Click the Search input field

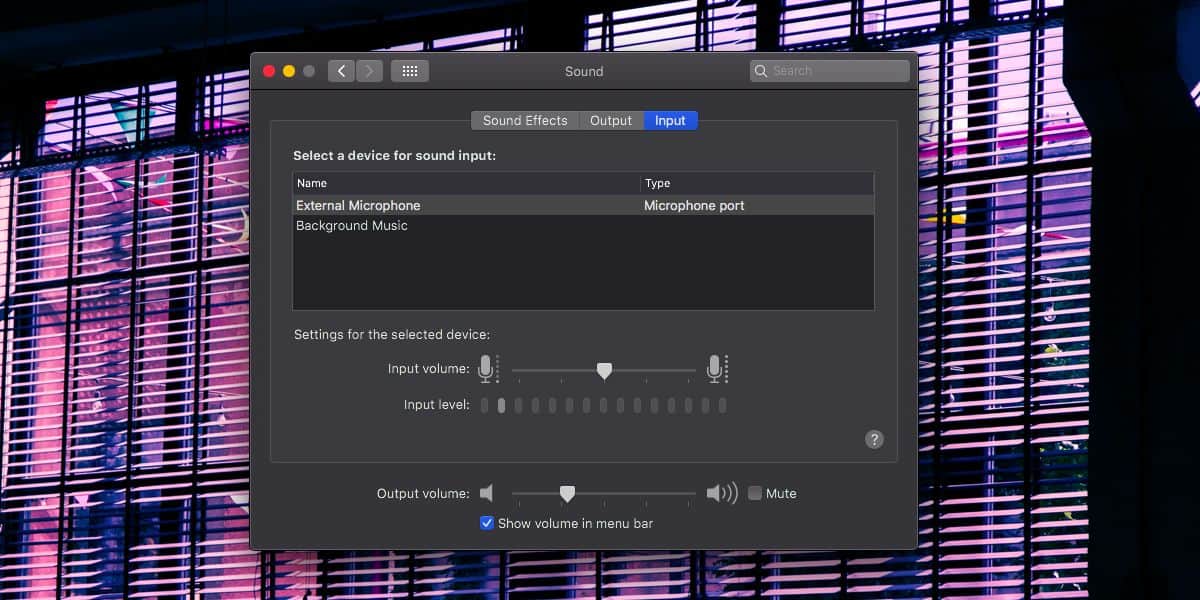tap(830, 71)
